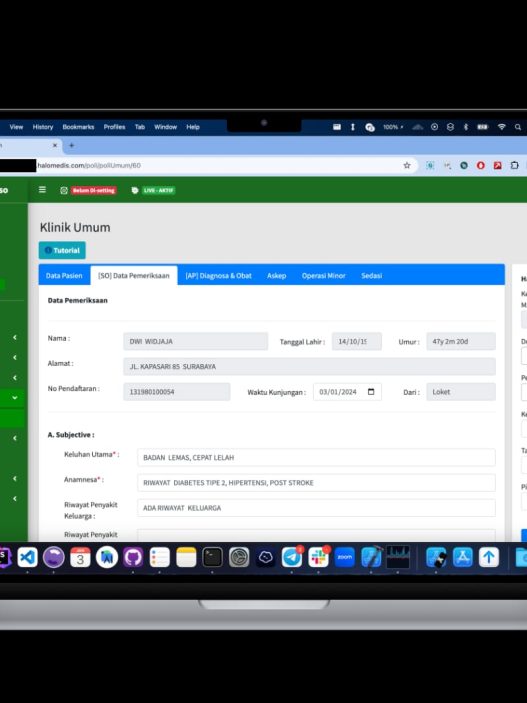Open Calendar from the dock
This screenshot has width=527, height=703.
pos(80,557)
